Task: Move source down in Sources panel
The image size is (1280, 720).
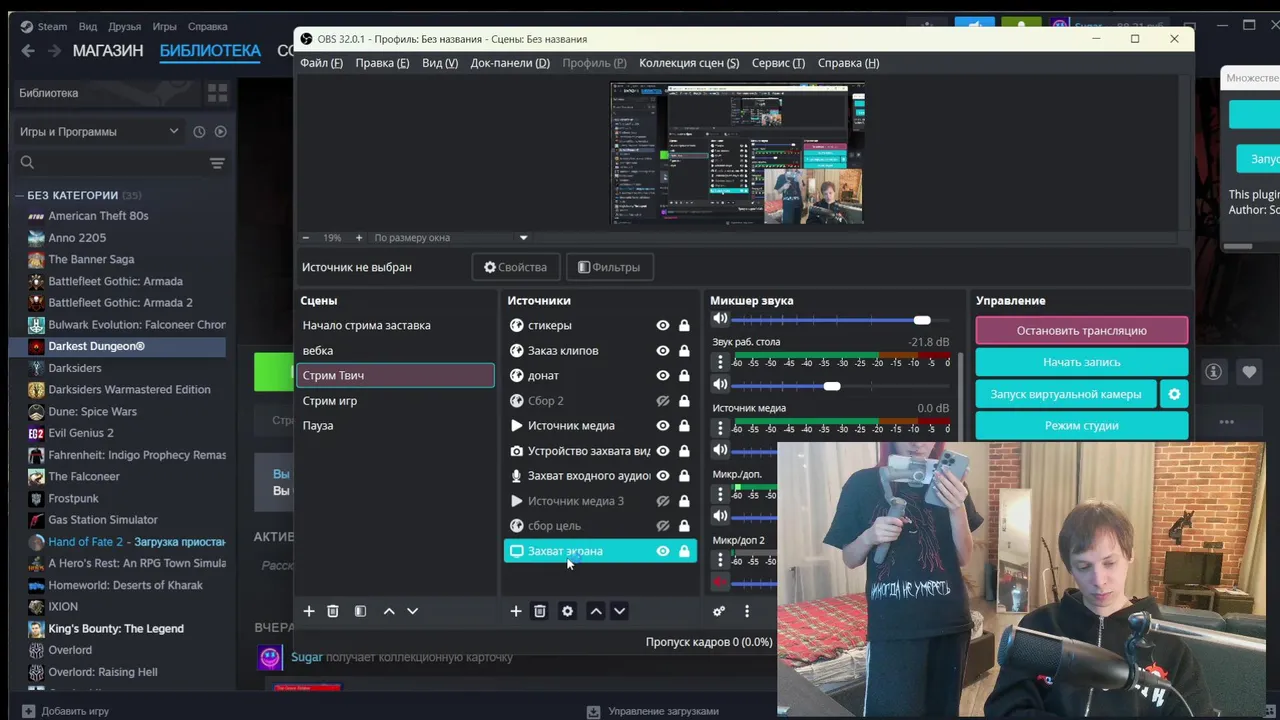Action: pos(619,611)
